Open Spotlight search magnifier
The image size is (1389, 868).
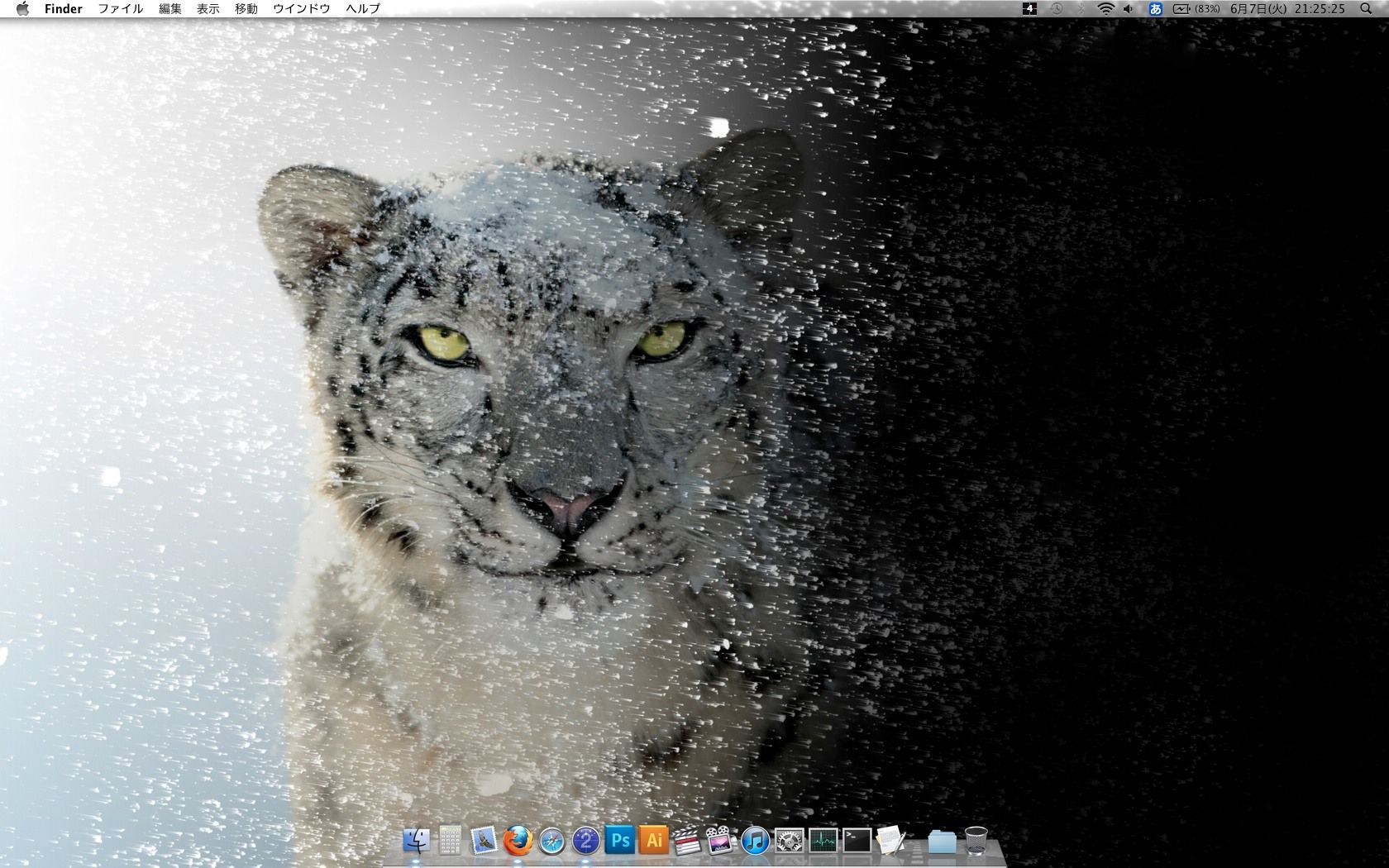1365,8
